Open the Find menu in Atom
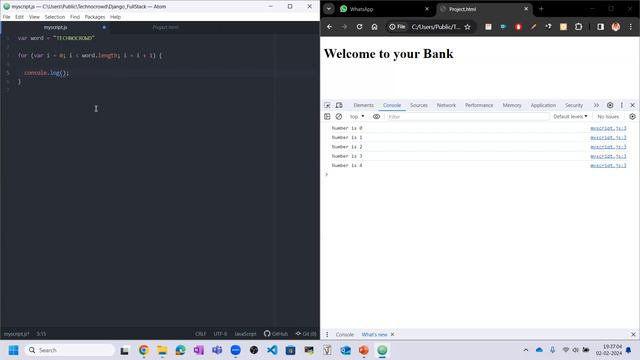 (x=75, y=17)
